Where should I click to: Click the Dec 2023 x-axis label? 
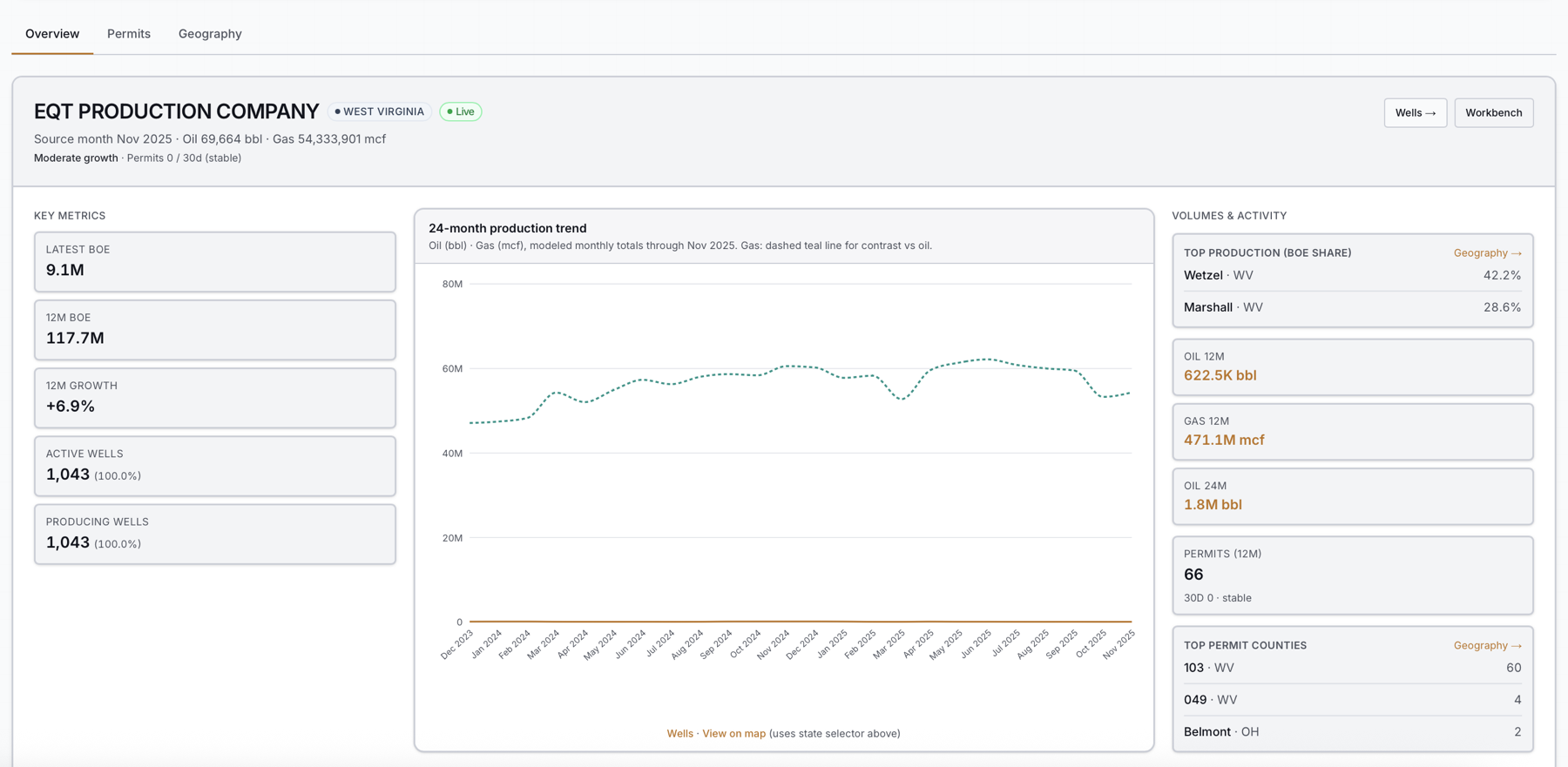point(456,645)
